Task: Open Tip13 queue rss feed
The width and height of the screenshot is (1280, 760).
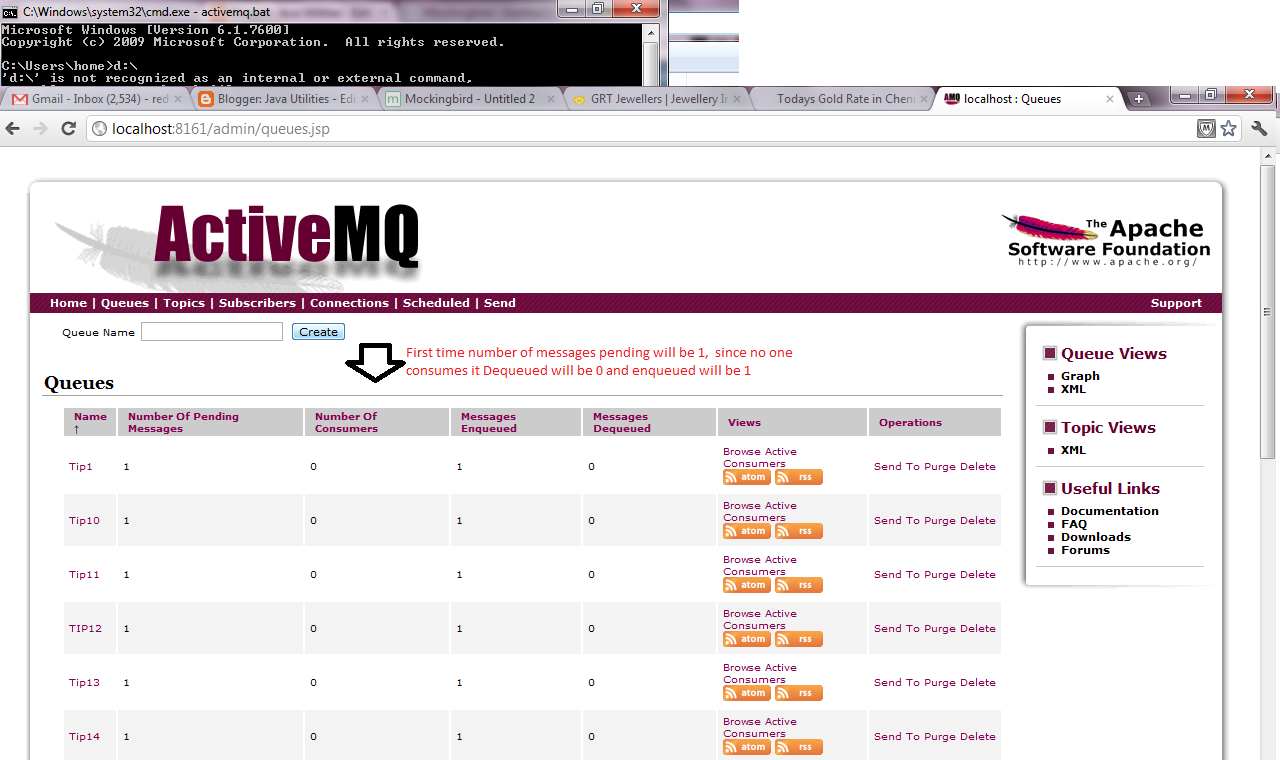Action: tap(797, 693)
